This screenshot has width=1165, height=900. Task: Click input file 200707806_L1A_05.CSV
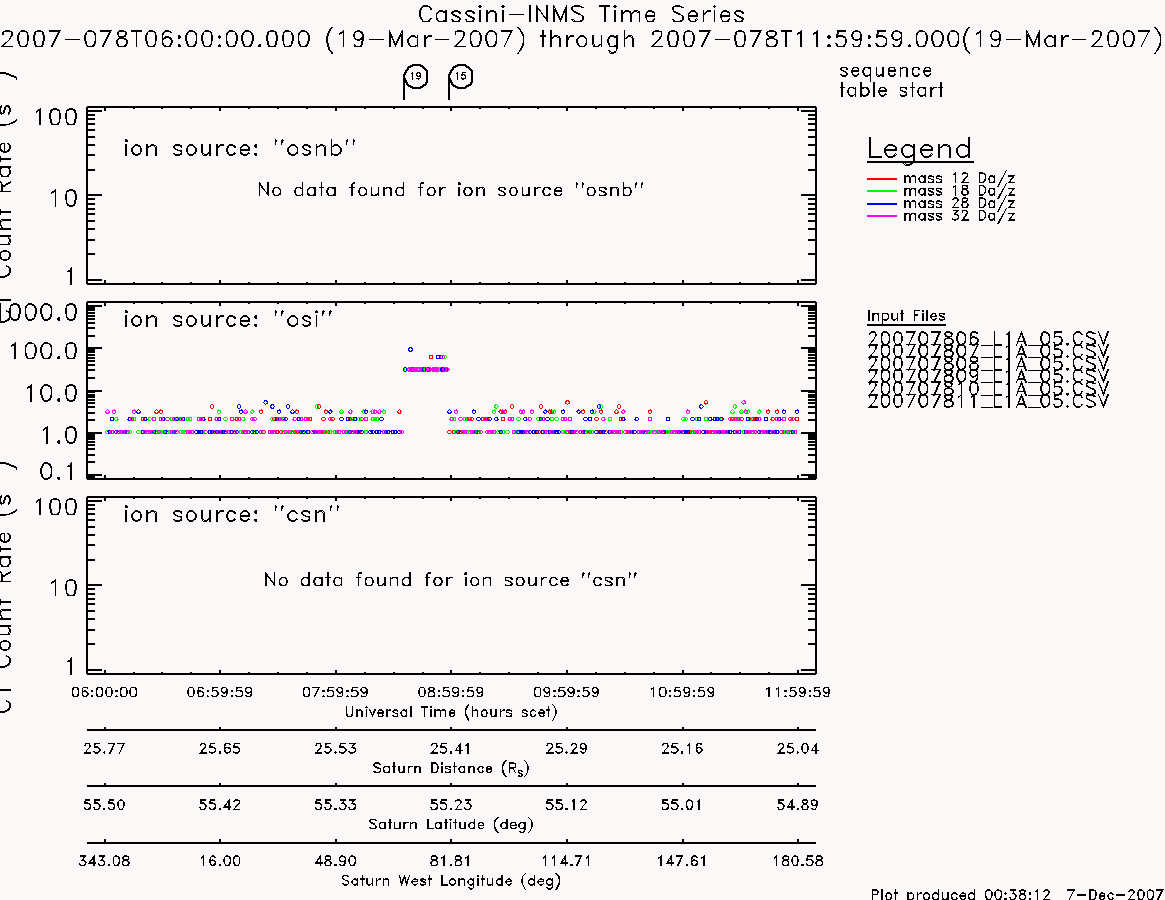coord(987,338)
